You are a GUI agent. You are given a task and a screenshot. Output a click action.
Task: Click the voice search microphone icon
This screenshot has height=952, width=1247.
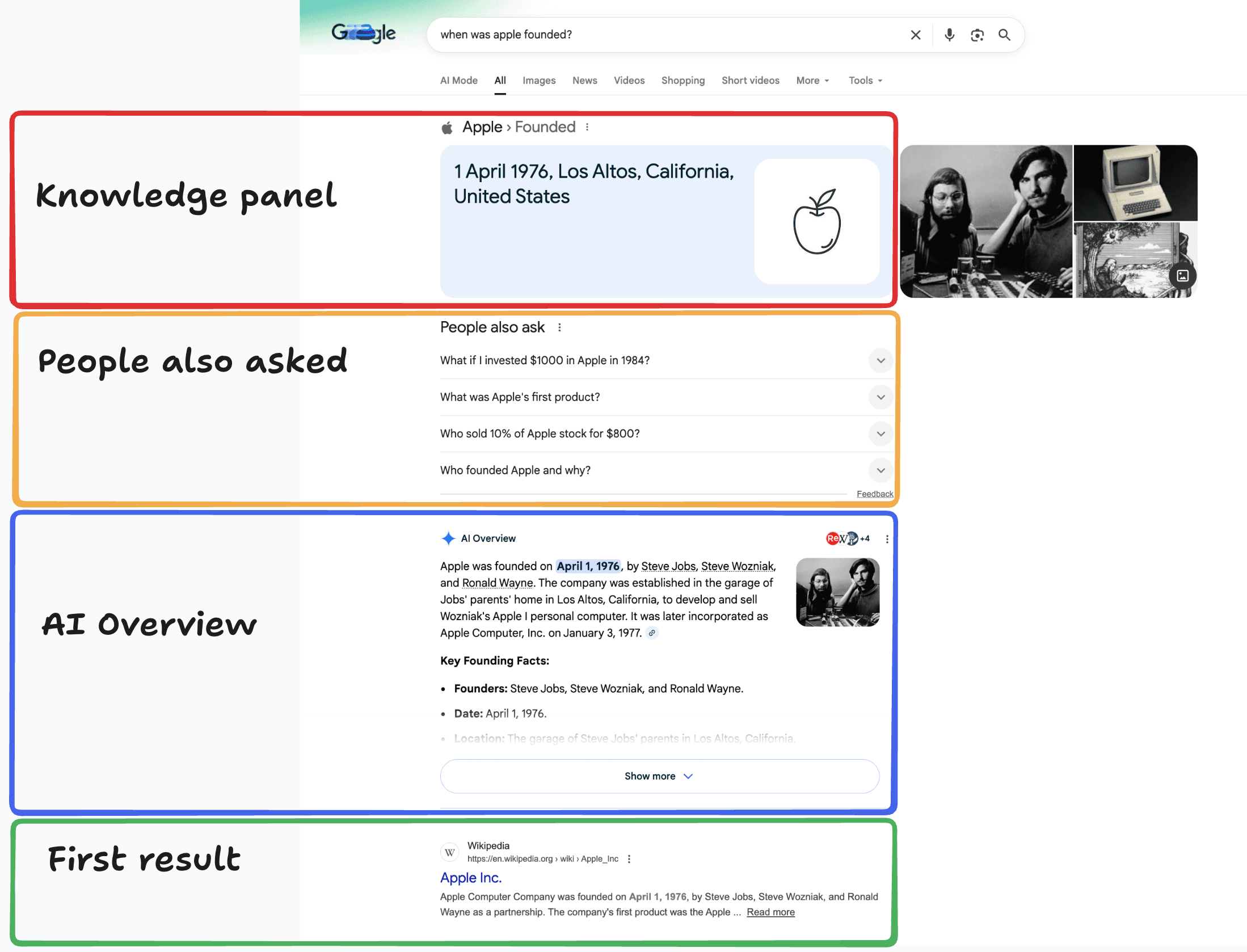click(x=949, y=35)
